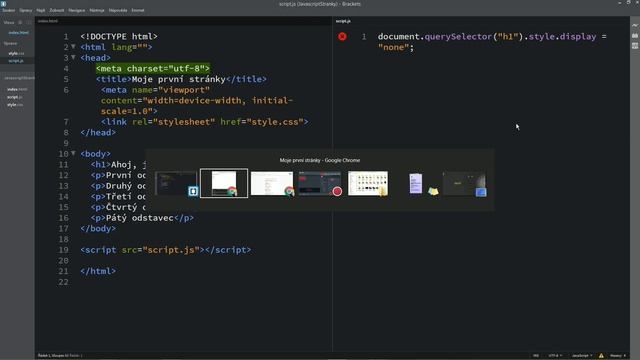This screenshot has height=360, width=640.
Task: Collapse the body tag fold arrow on line 10
Action: coord(73,153)
